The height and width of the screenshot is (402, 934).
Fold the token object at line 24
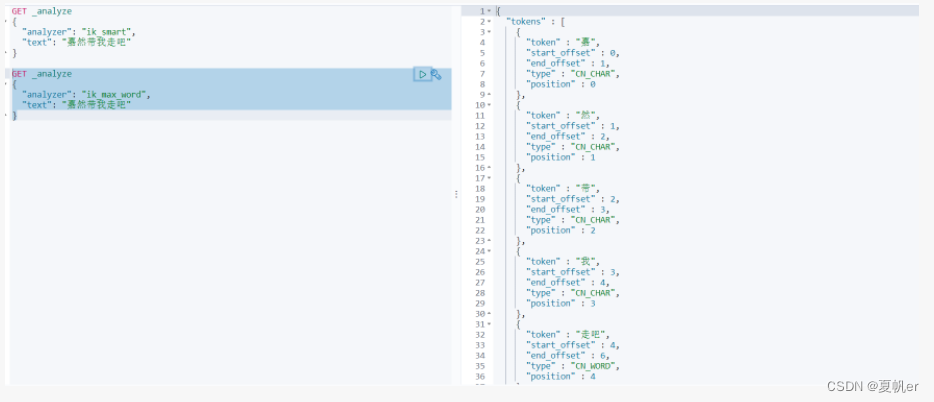click(x=489, y=251)
